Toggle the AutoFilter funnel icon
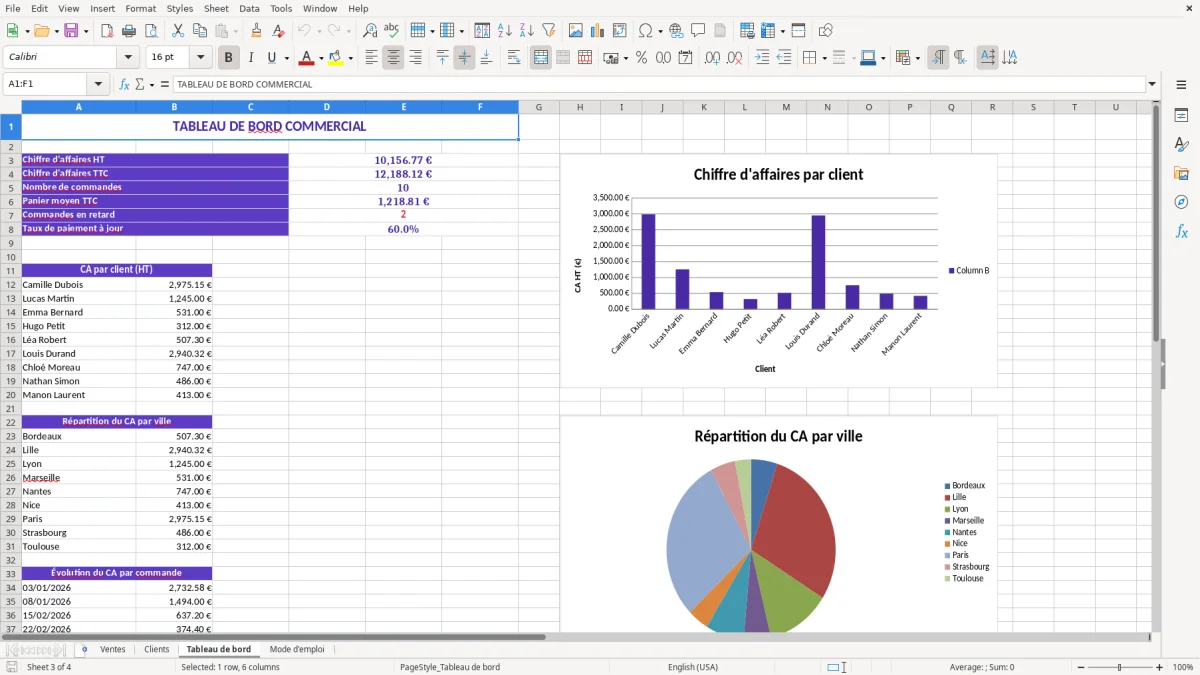1200x675 pixels. click(549, 31)
